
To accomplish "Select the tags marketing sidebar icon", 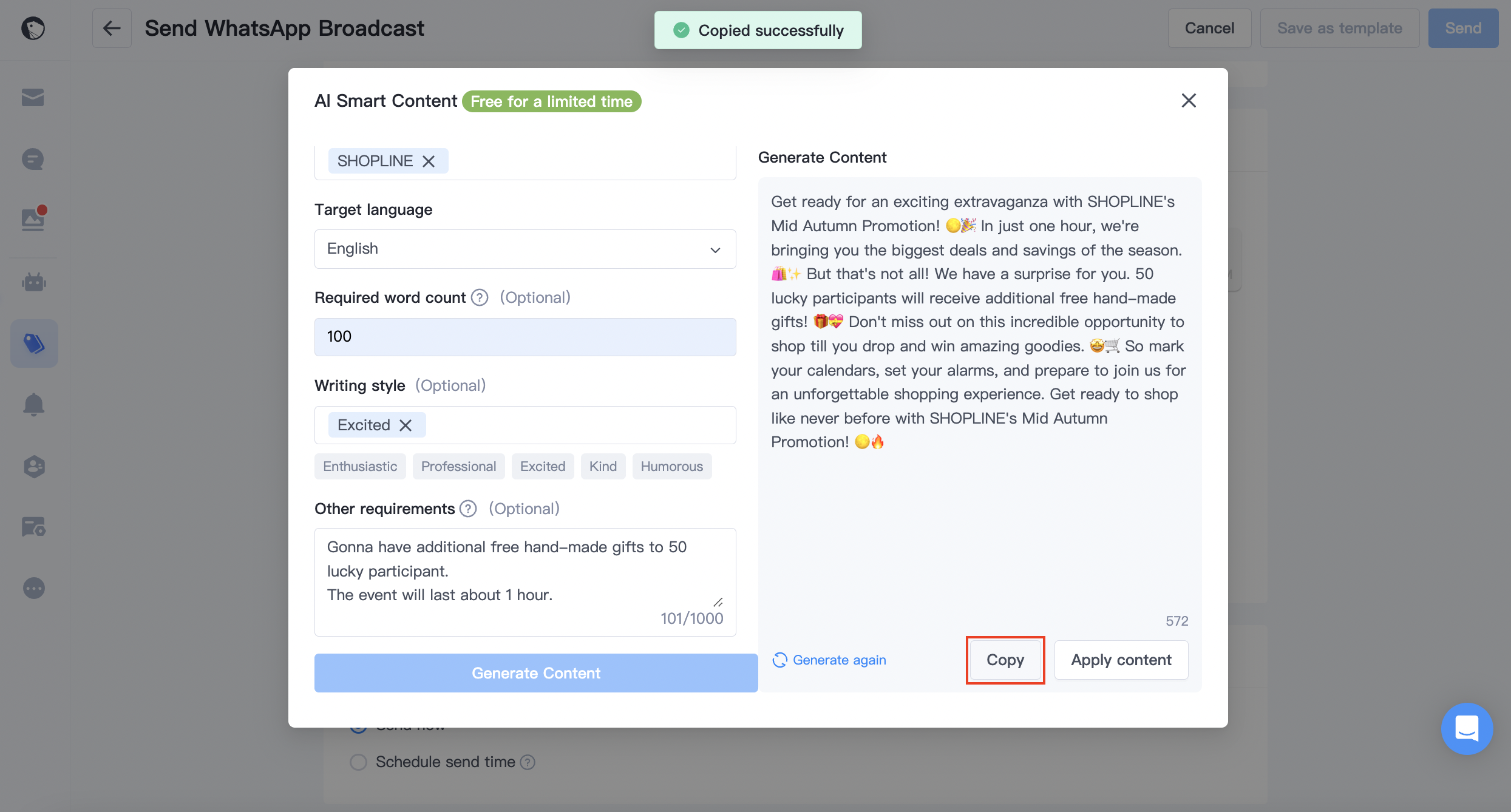I will click(x=34, y=343).
